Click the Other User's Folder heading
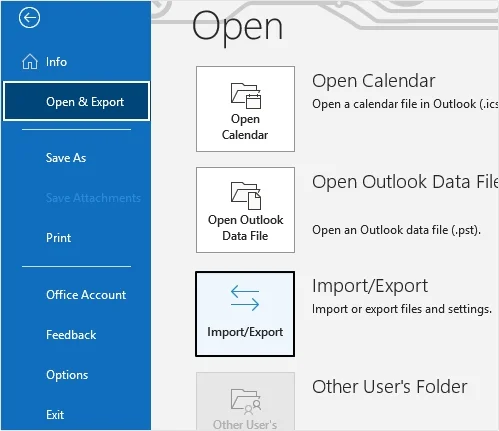Screen dimensions: 499x431 390,387
